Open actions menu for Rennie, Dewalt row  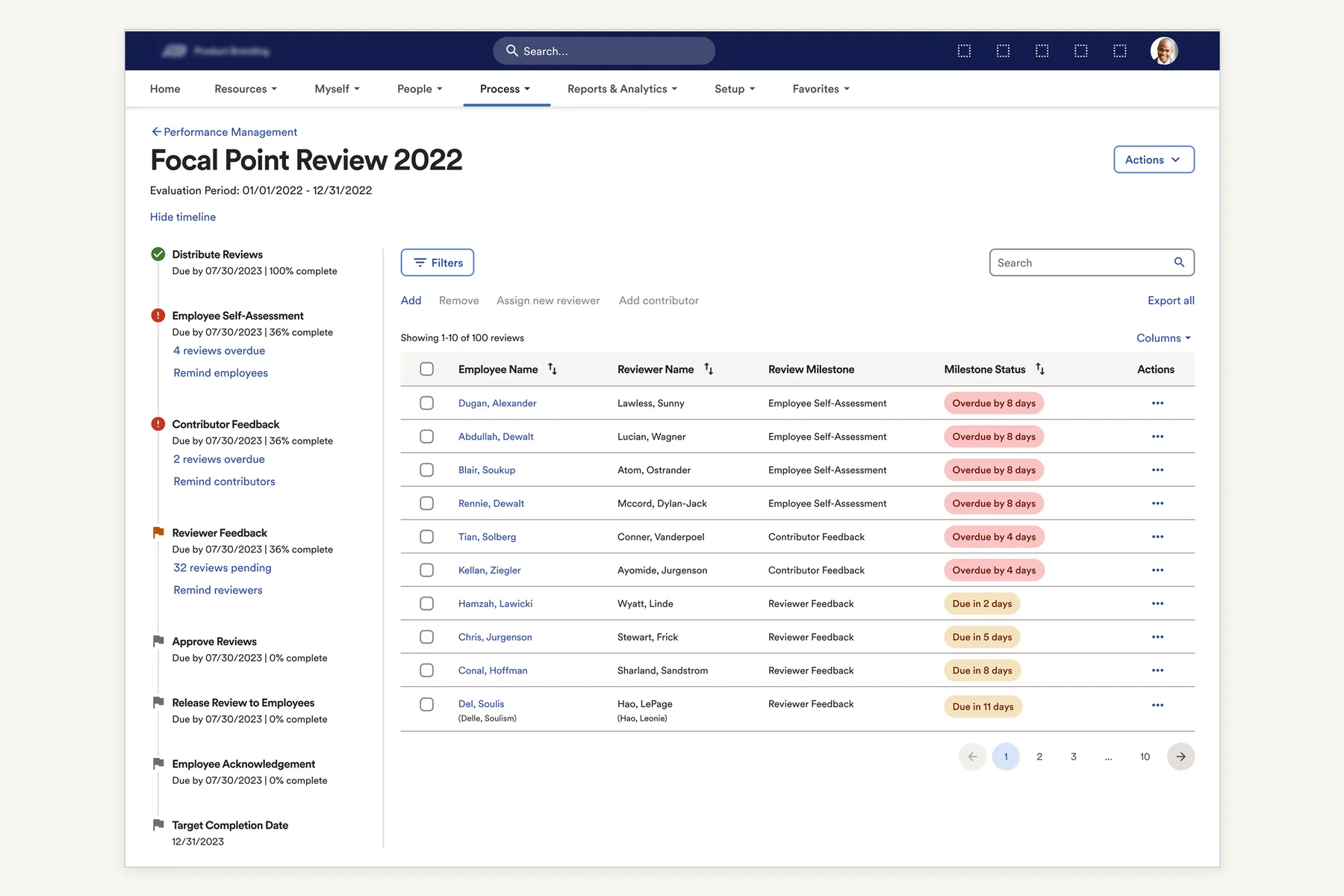pyautogui.click(x=1157, y=503)
